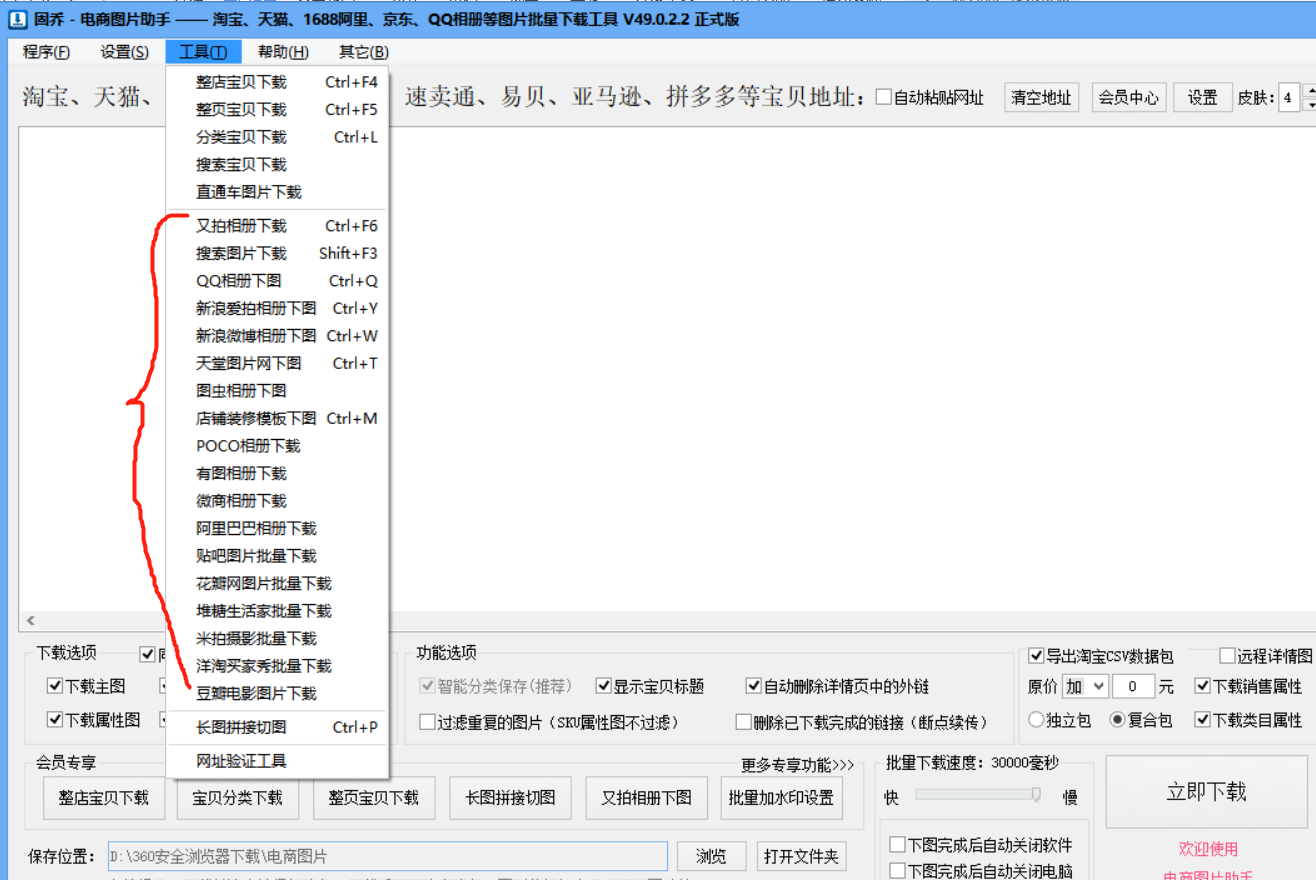
Task: Pick POCO相册下载 from the menu
Action: [x=277, y=446]
